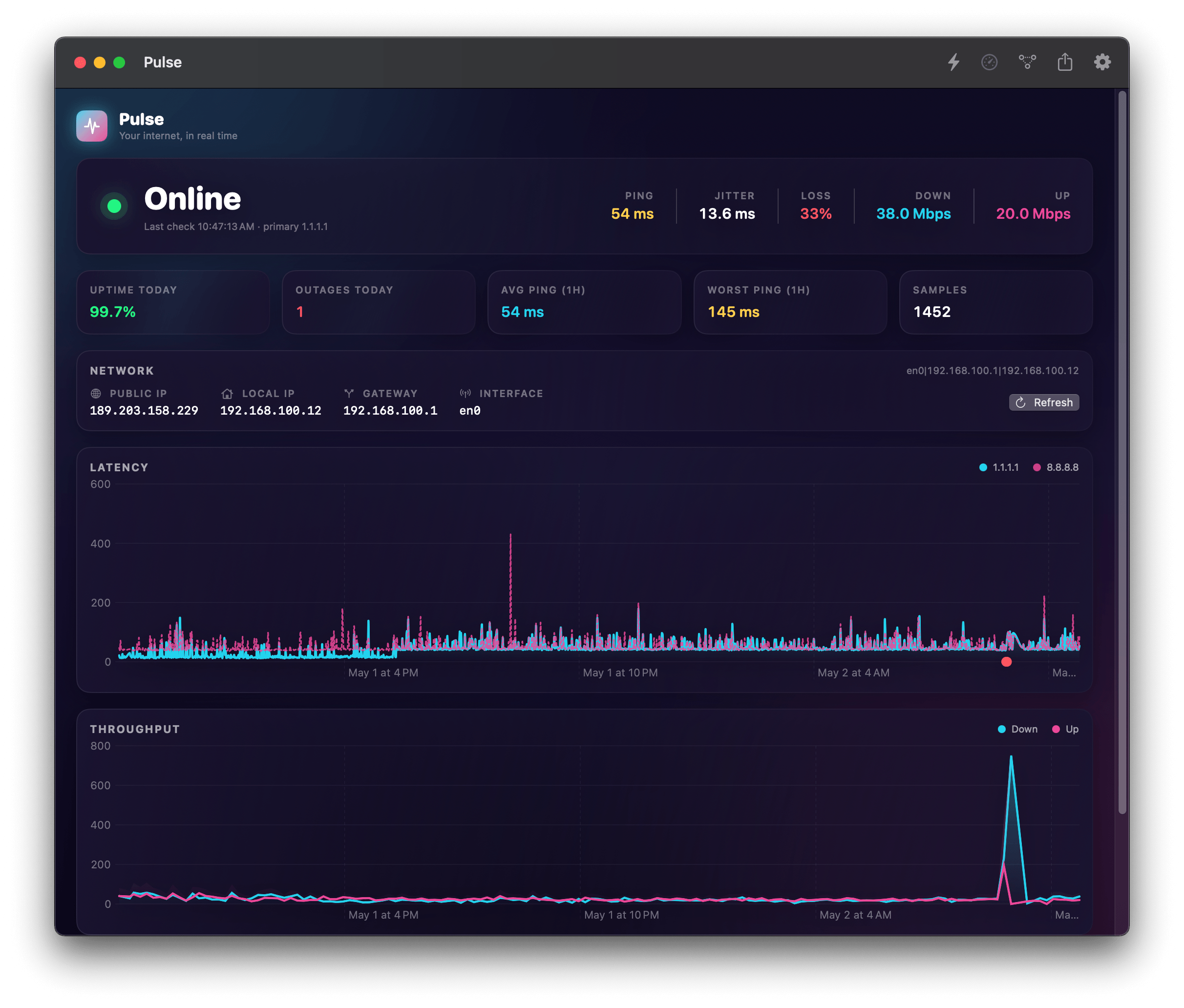Click the gateway fork icon

click(349, 394)
